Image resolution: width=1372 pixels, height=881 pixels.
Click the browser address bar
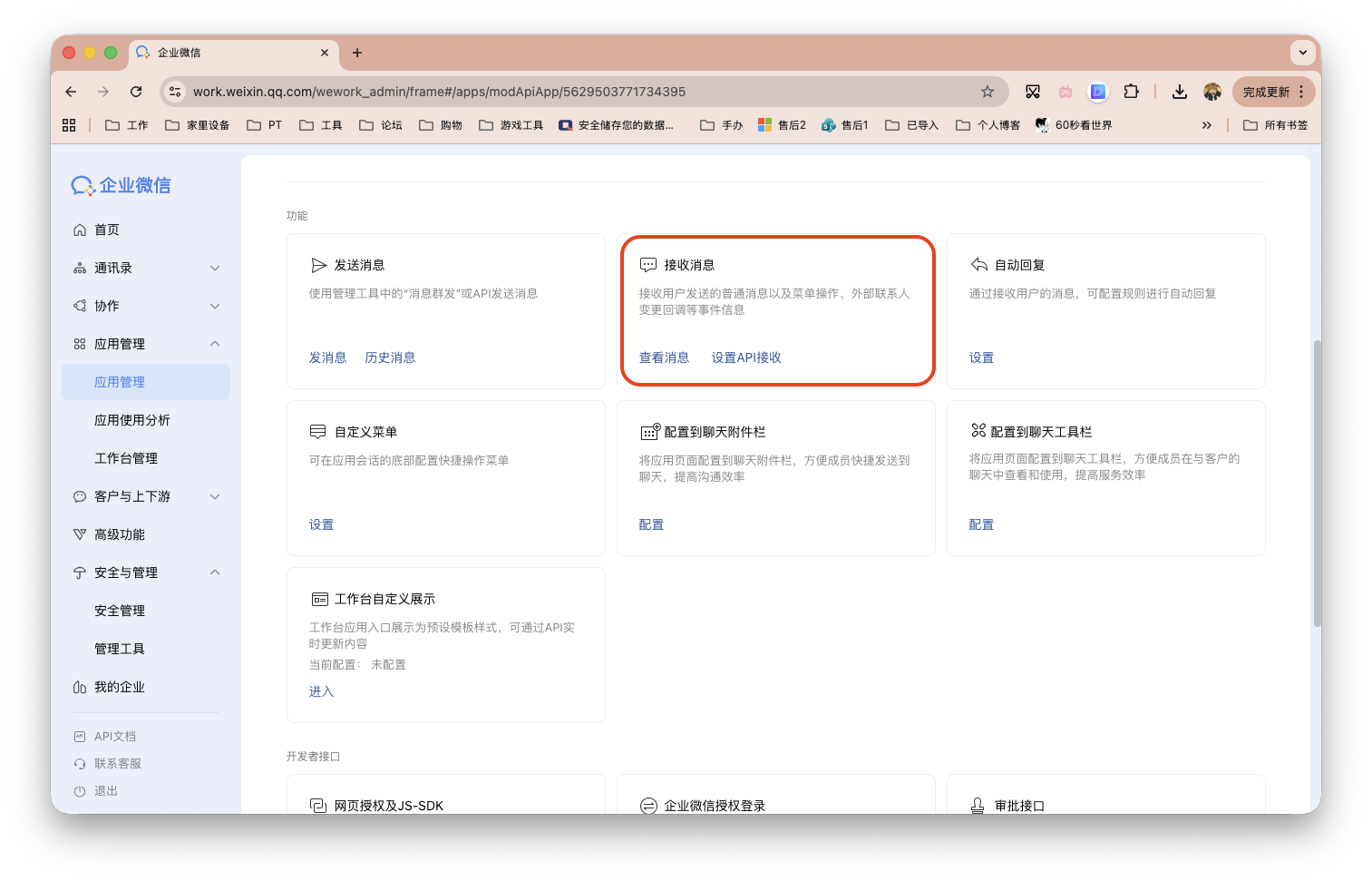[x=544, y=91]
